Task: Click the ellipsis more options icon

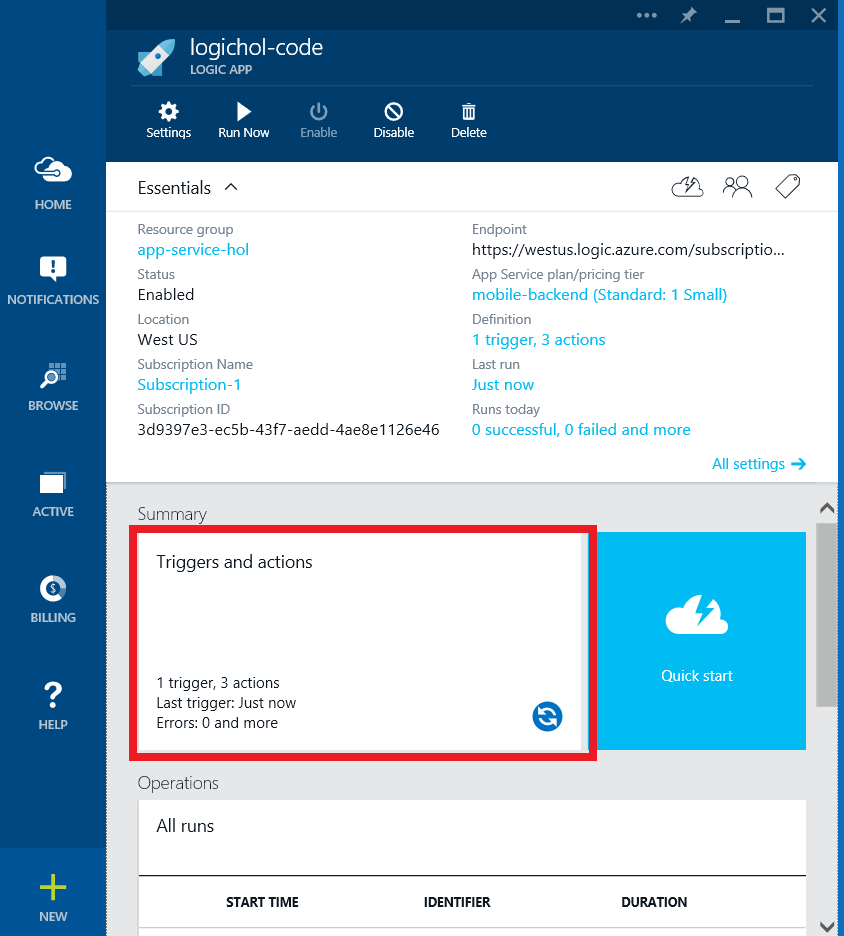Action: pos(646,16)
